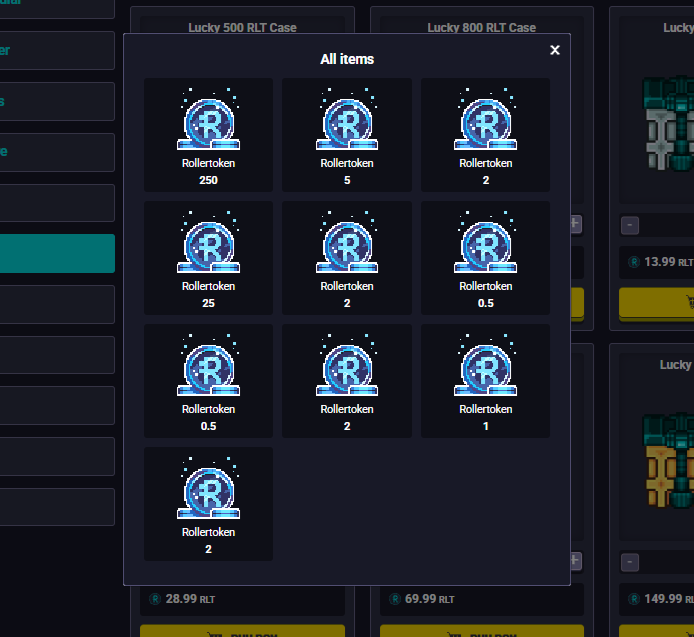Click the Rollertoken label above 250
Screen dimensions: 694x637
pos(208,163)
